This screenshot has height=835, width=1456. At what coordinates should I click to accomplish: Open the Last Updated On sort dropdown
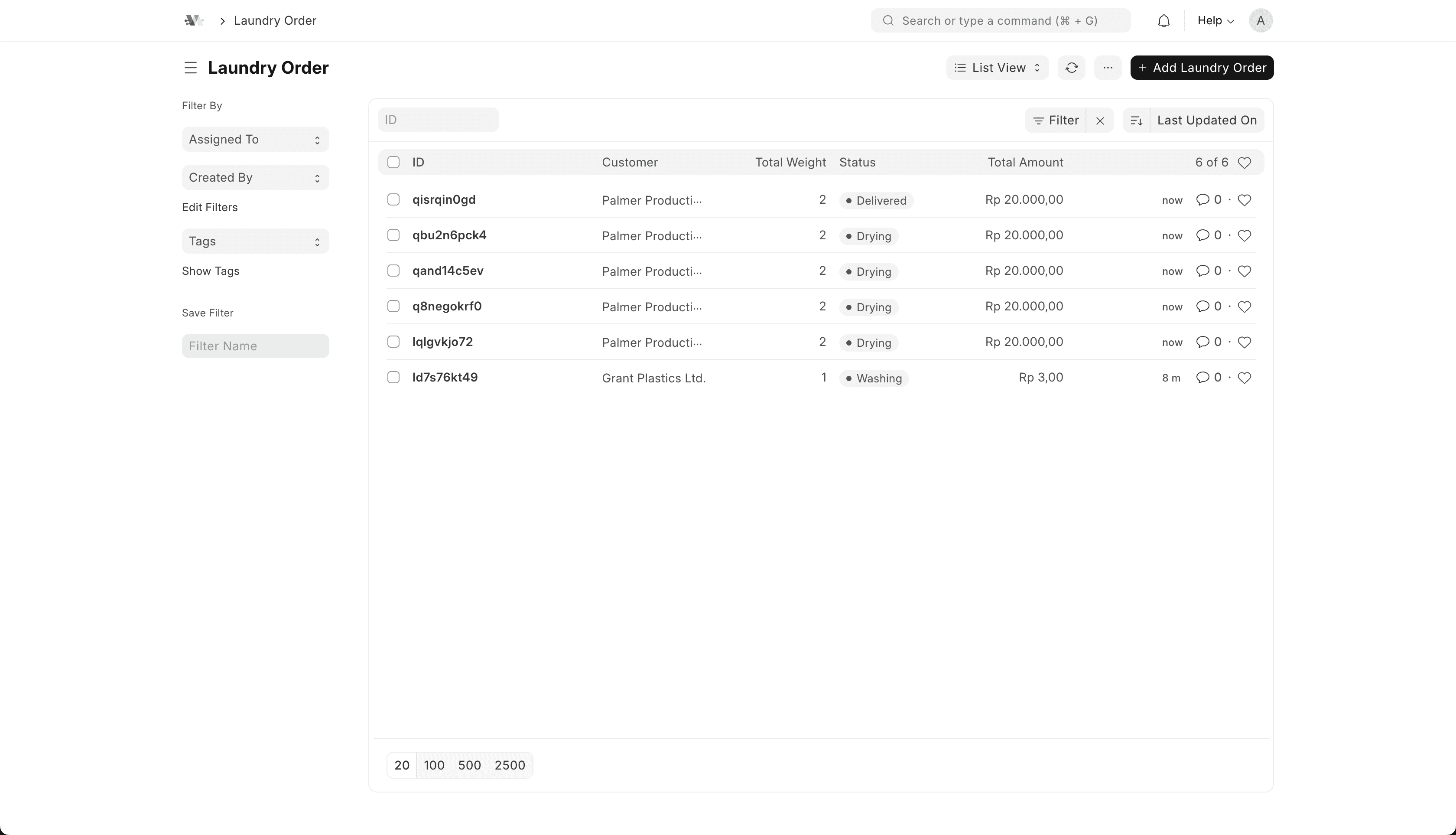pyautogui.click(x=1207, y=121)
